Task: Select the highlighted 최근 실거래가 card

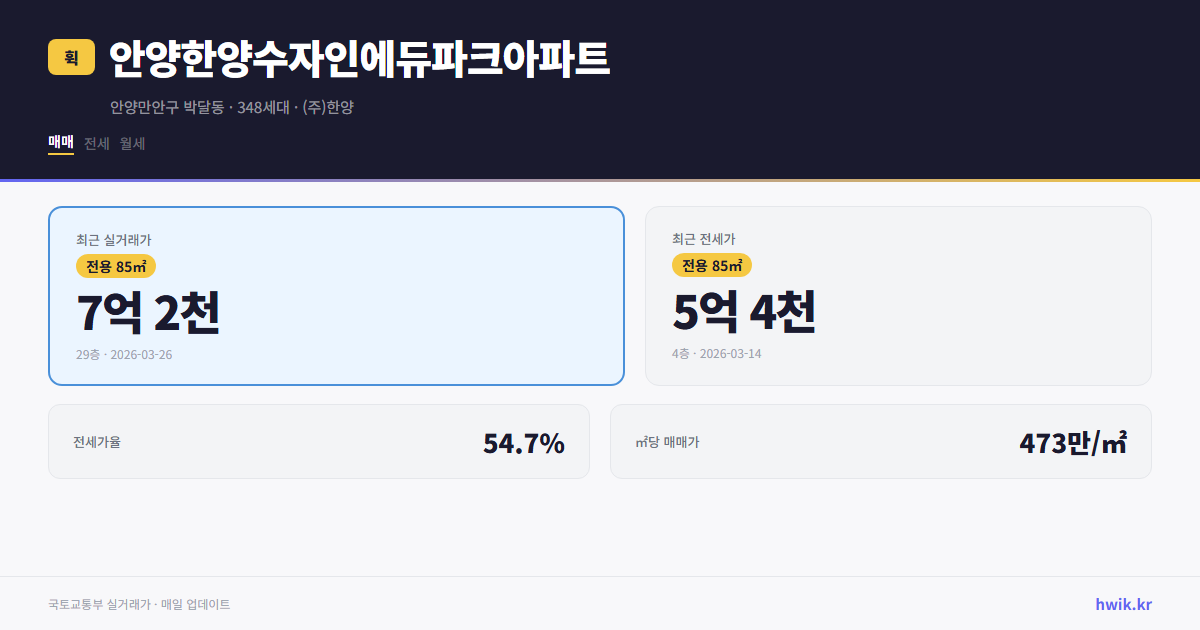Action: (336, 295)
